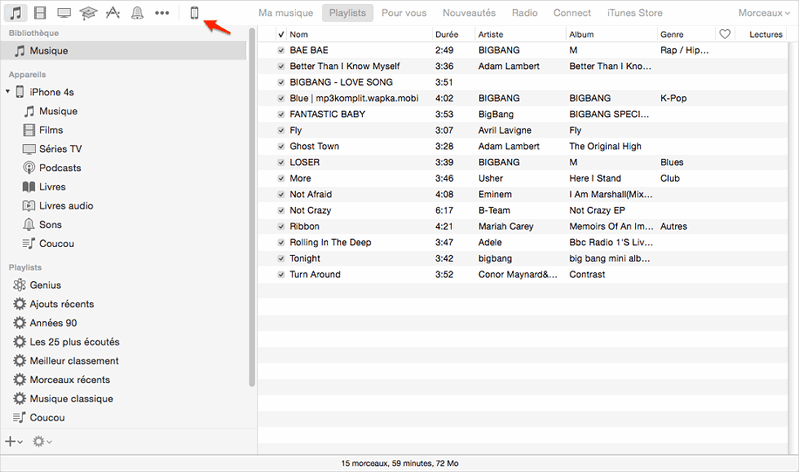Toggle checkbox for BIGBANG - LOVE SONG
The width and height of the screenshot is (799, 472).
(x=281, y=82)
